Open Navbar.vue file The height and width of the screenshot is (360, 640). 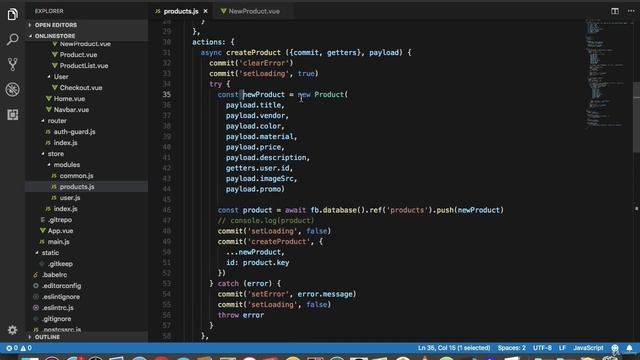tap(71, 110)
